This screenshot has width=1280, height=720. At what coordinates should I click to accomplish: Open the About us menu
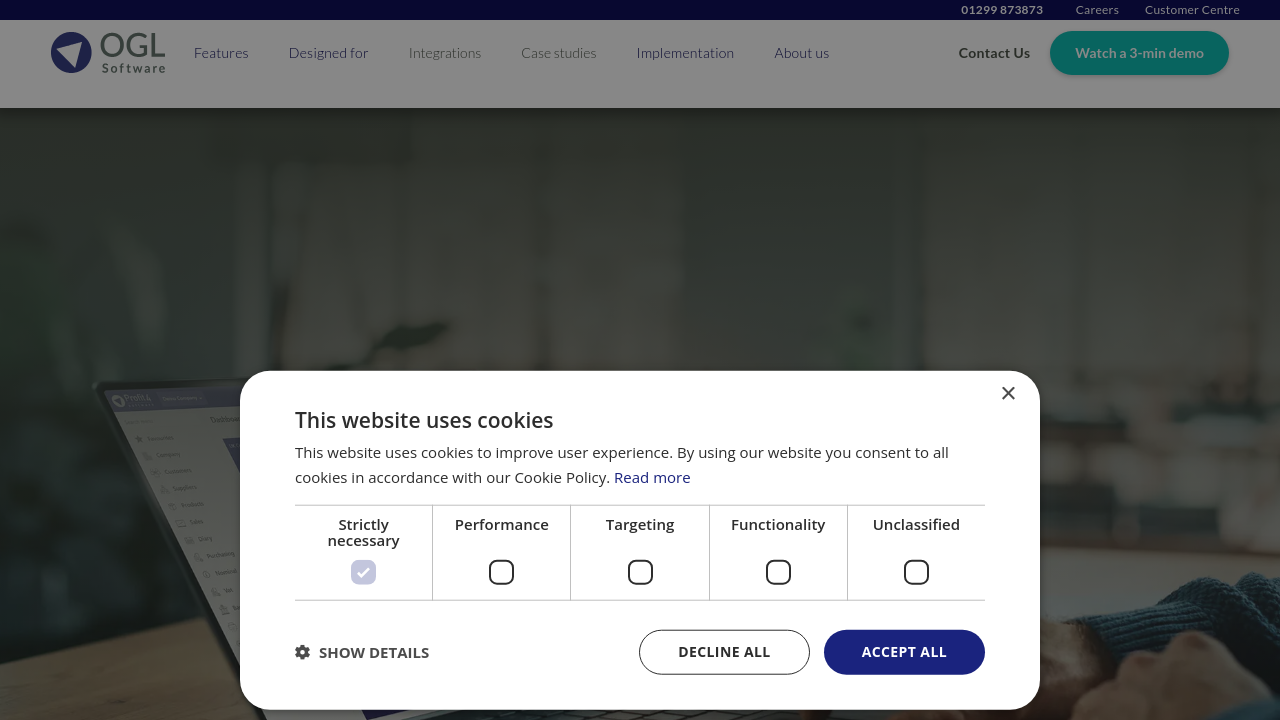click(x=801, y=53)
